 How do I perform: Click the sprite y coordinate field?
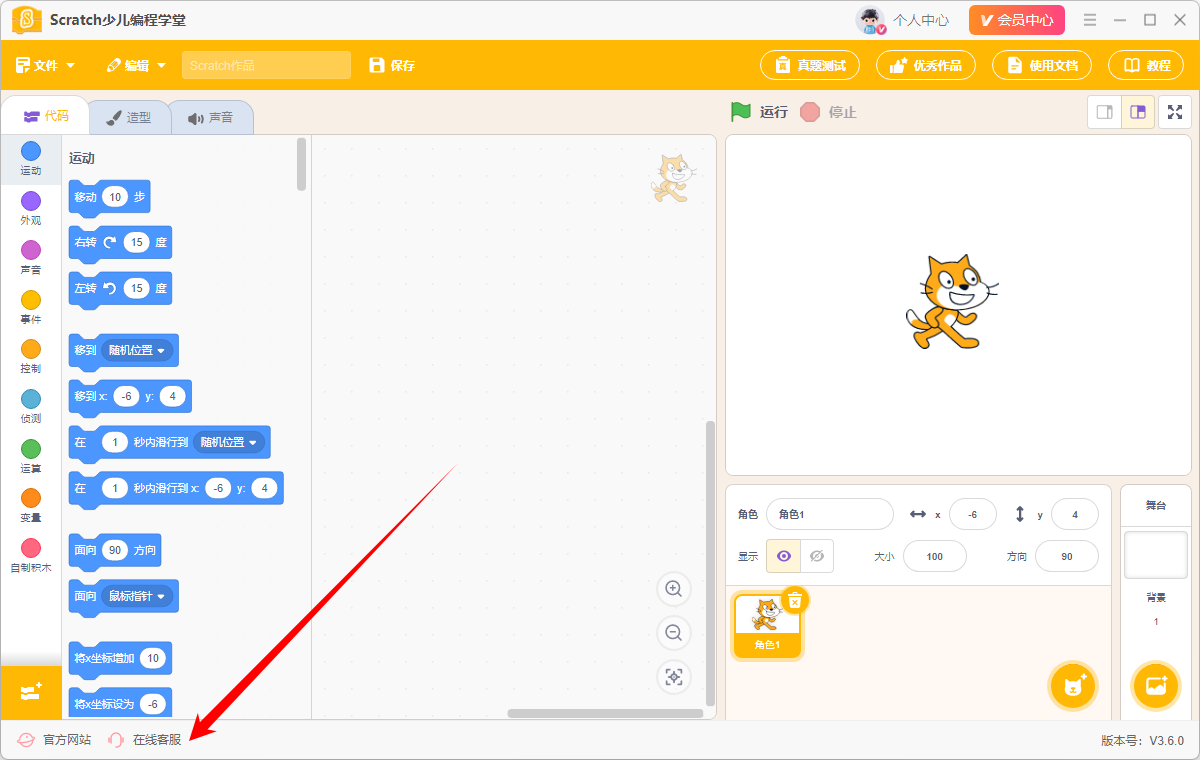[1075, 514]
